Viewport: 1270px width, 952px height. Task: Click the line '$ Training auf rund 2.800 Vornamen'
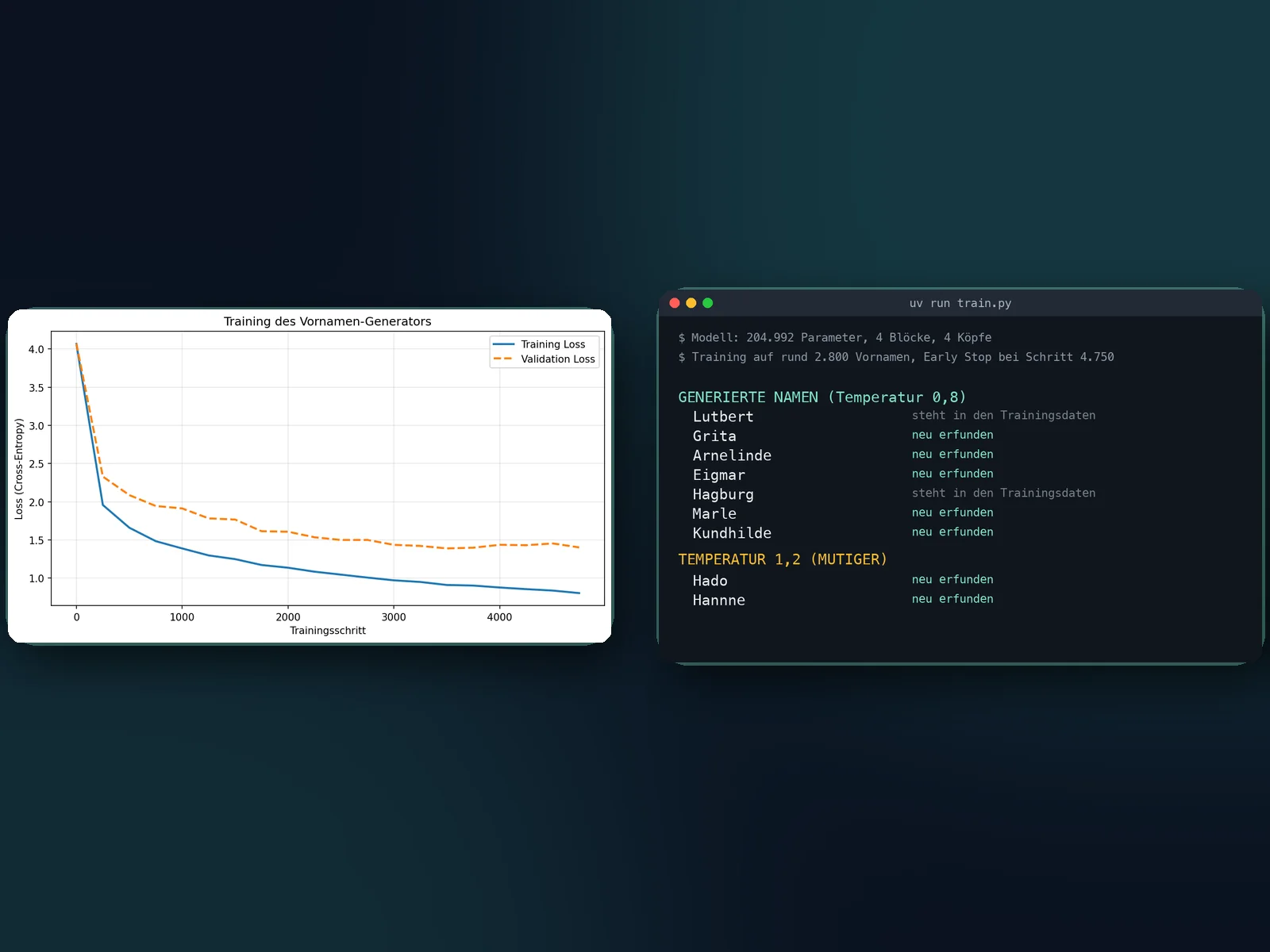coord(896,357)
